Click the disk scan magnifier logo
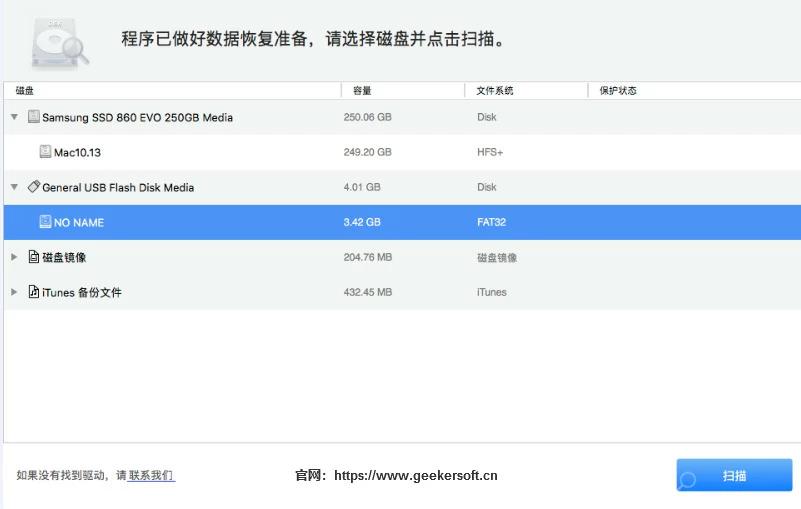 [x=59, y=42]
